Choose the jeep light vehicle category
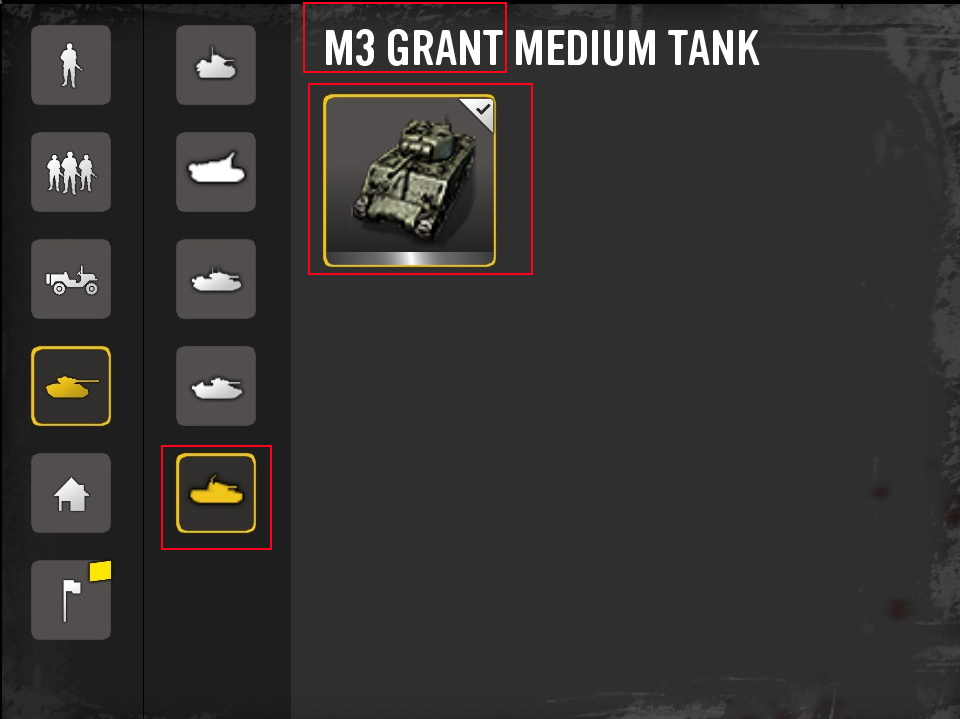Screen dimensions: 960x719 click(71, 279)
